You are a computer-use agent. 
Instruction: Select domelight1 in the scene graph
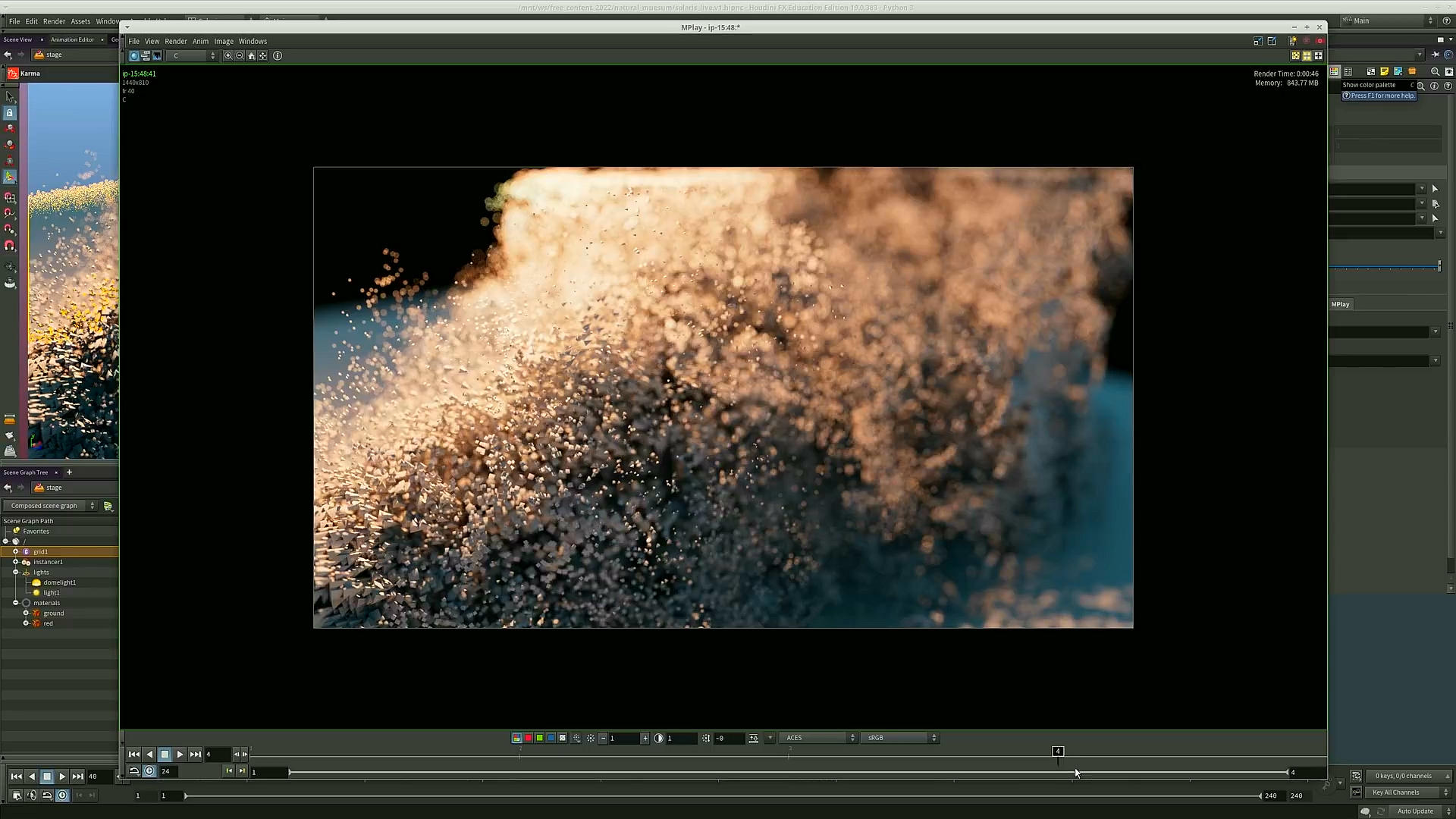pyautogui.click(x=59, y=582)
